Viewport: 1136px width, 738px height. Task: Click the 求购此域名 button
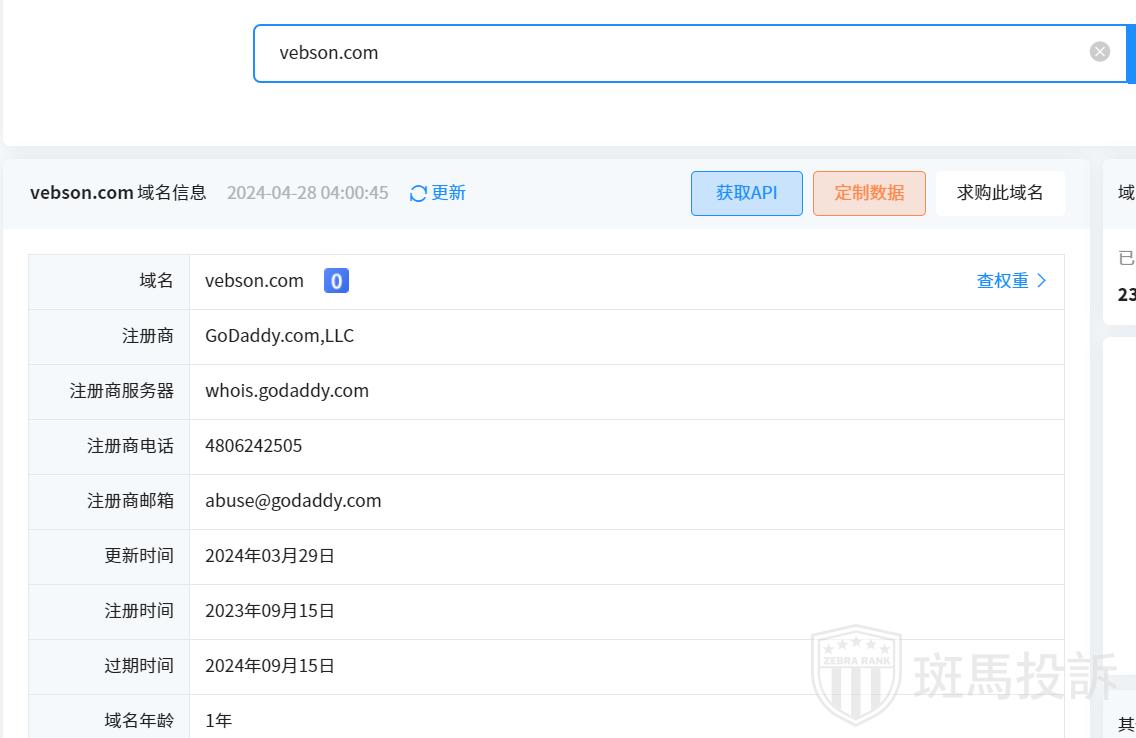pos(1000,193)
